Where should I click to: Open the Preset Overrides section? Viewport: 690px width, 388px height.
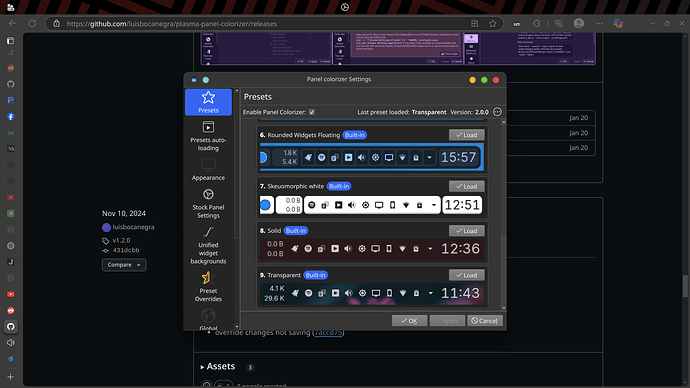click(x=208, y=286)
